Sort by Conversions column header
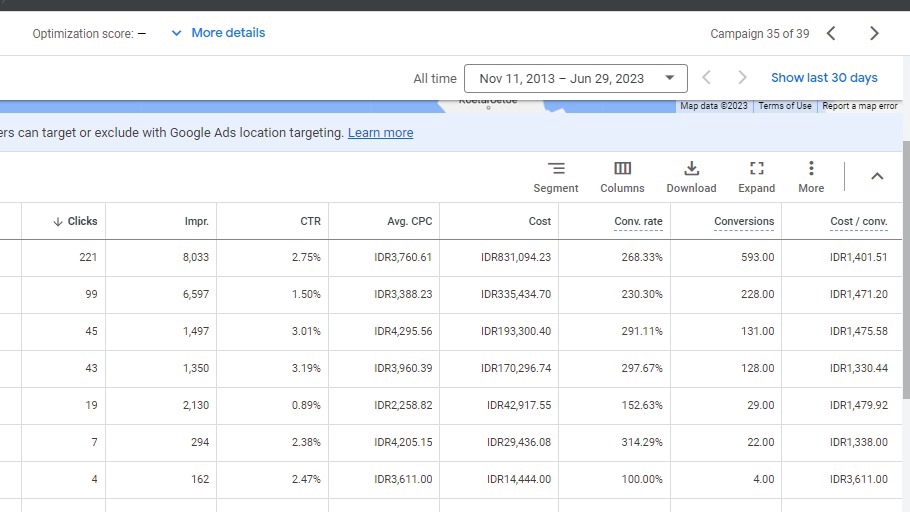The height and width of the screenshot is (512, 910). [x=743, y=221]
